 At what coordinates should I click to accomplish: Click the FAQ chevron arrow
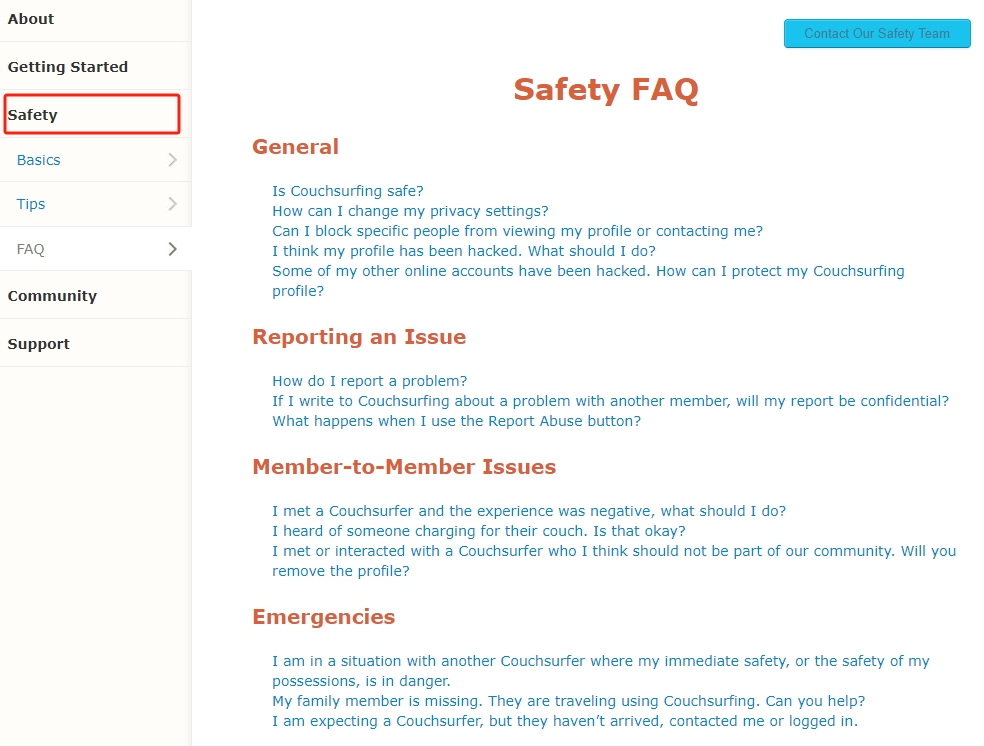click(x=172, y=249)
